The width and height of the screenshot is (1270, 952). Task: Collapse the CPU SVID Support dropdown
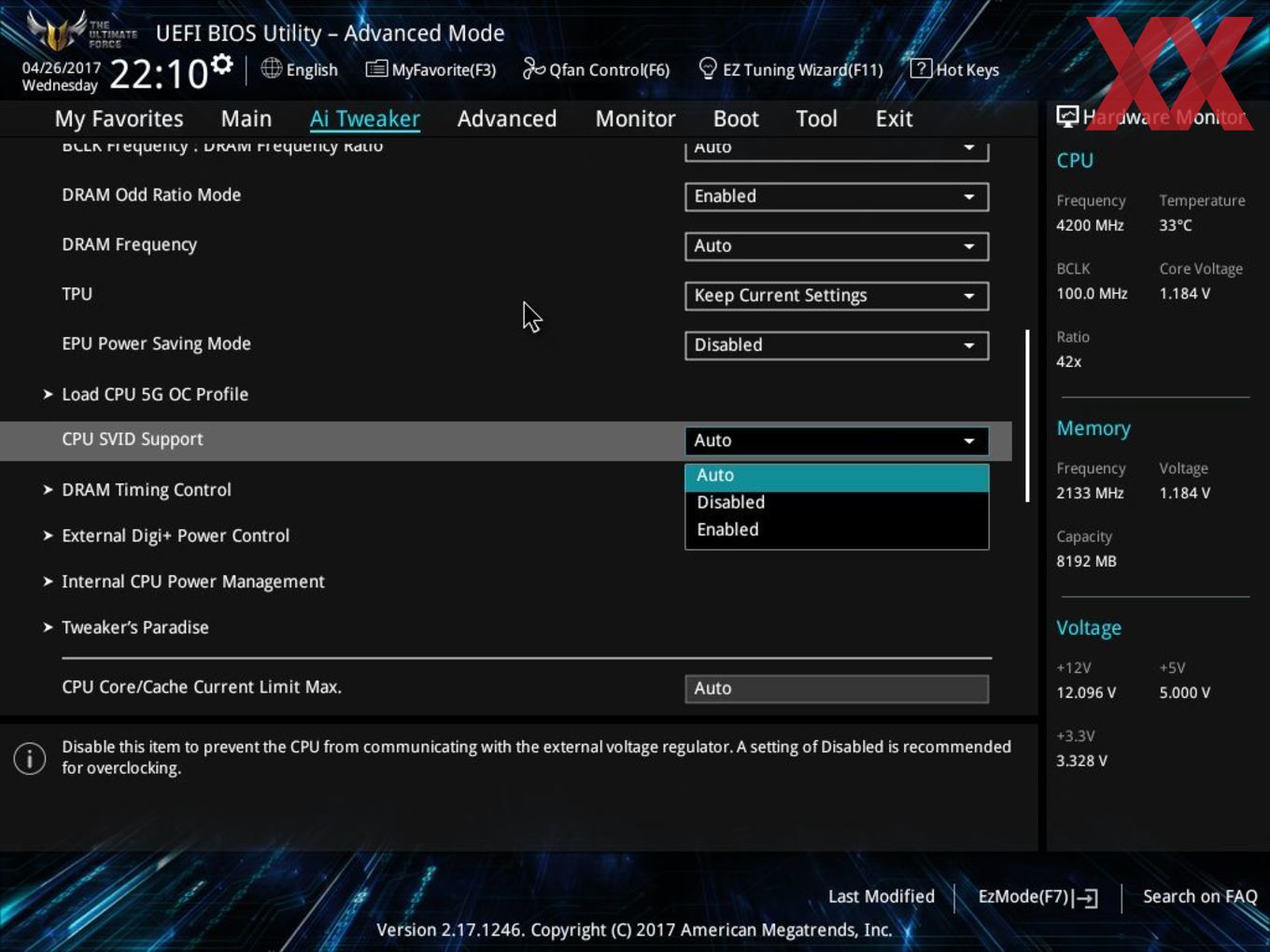[x=837, y=441]
